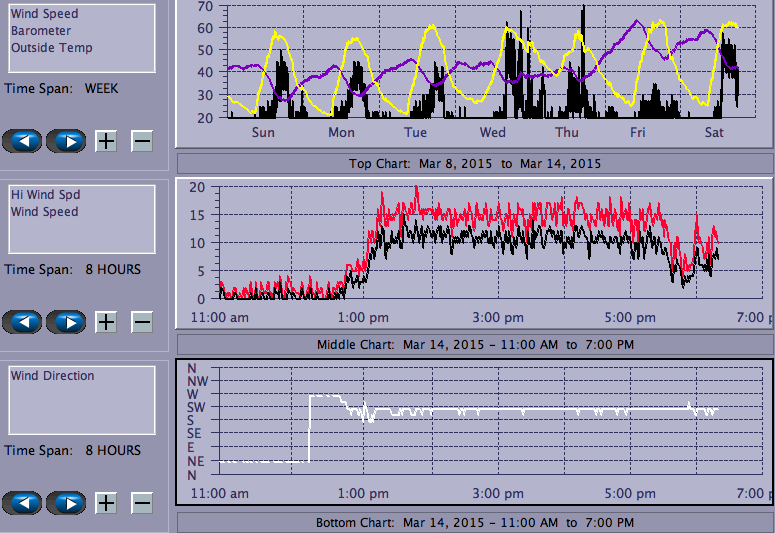Click the top chart's right arrow button

[66, 141]
